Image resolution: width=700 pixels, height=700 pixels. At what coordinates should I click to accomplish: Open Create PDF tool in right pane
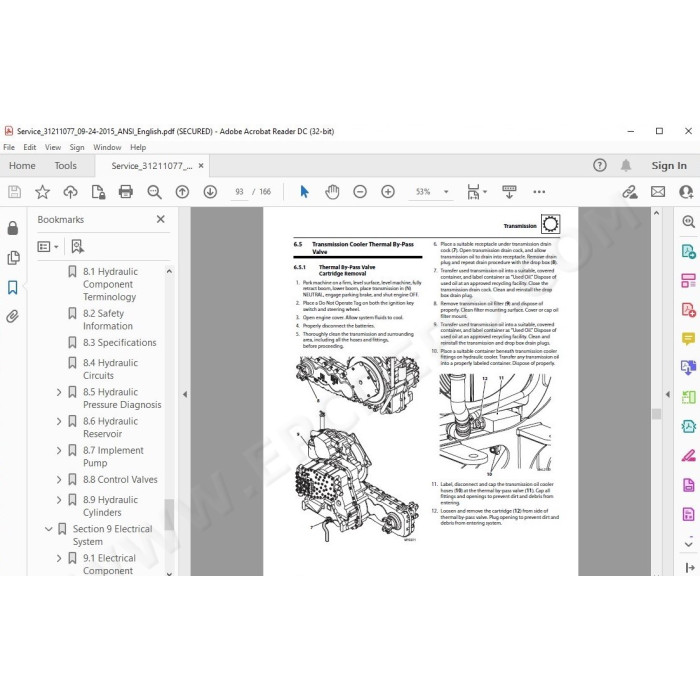coord(688,251)
